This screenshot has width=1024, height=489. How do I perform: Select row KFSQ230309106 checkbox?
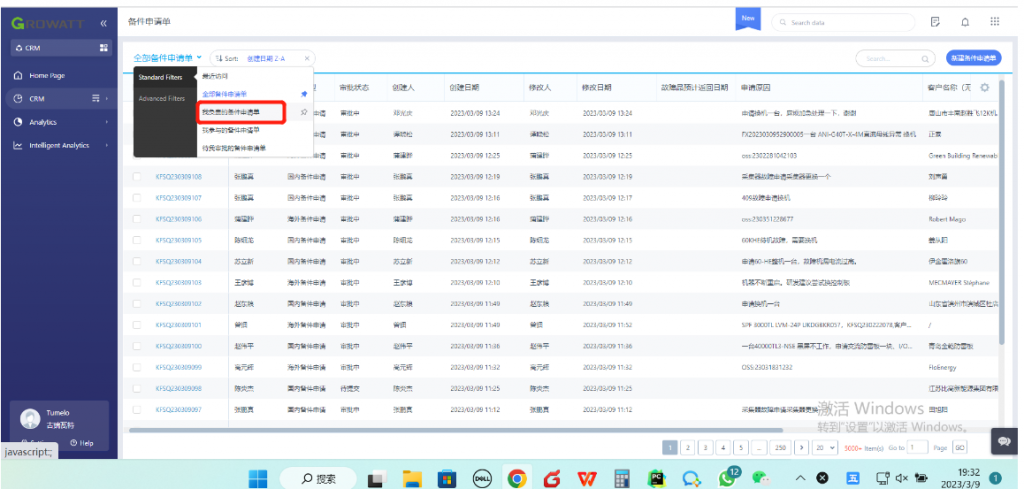click(136, 219)
